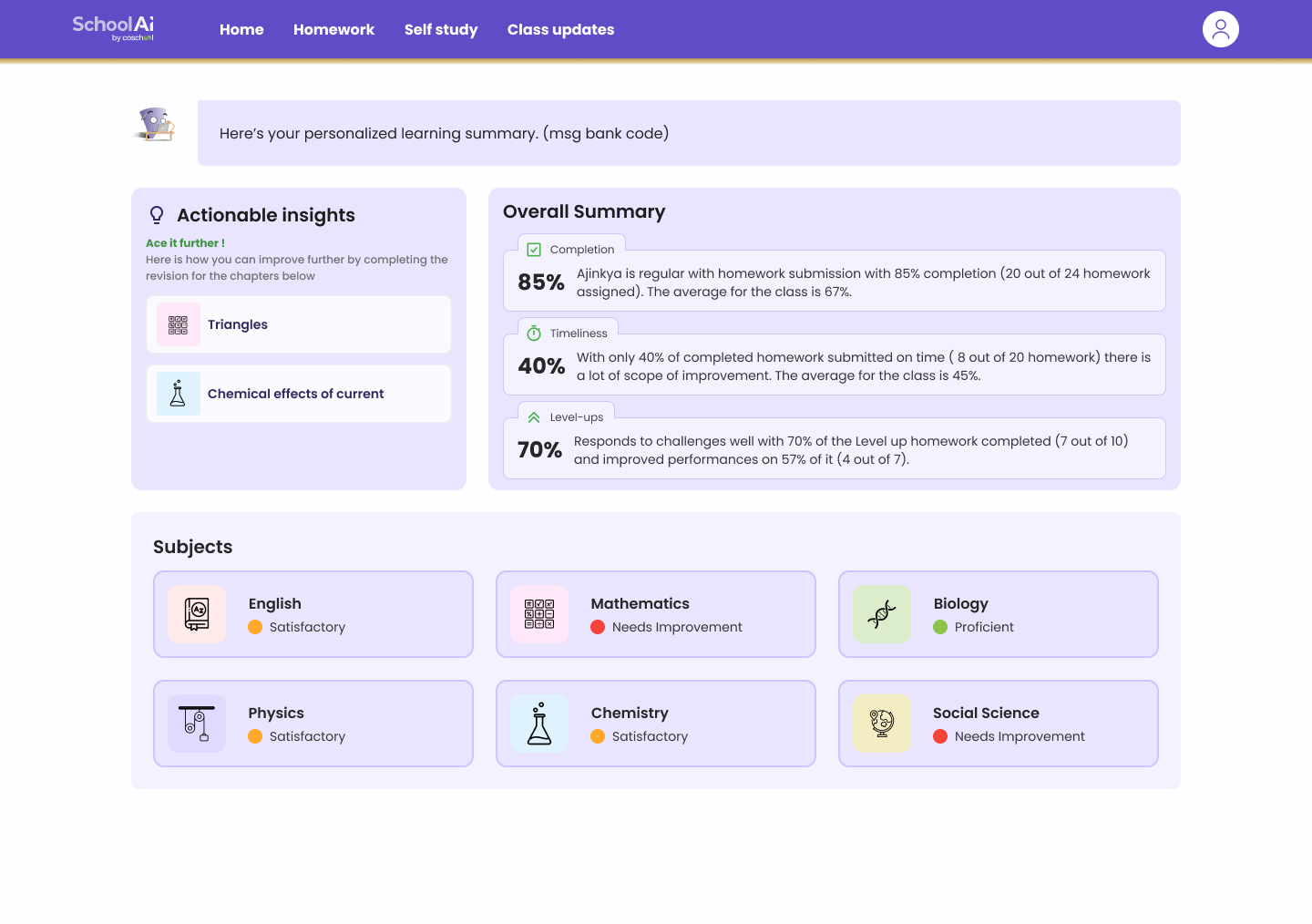Select the Biology subject title
The height and width of the screenshot is (924, 1312).
click(x=961, y=603)
